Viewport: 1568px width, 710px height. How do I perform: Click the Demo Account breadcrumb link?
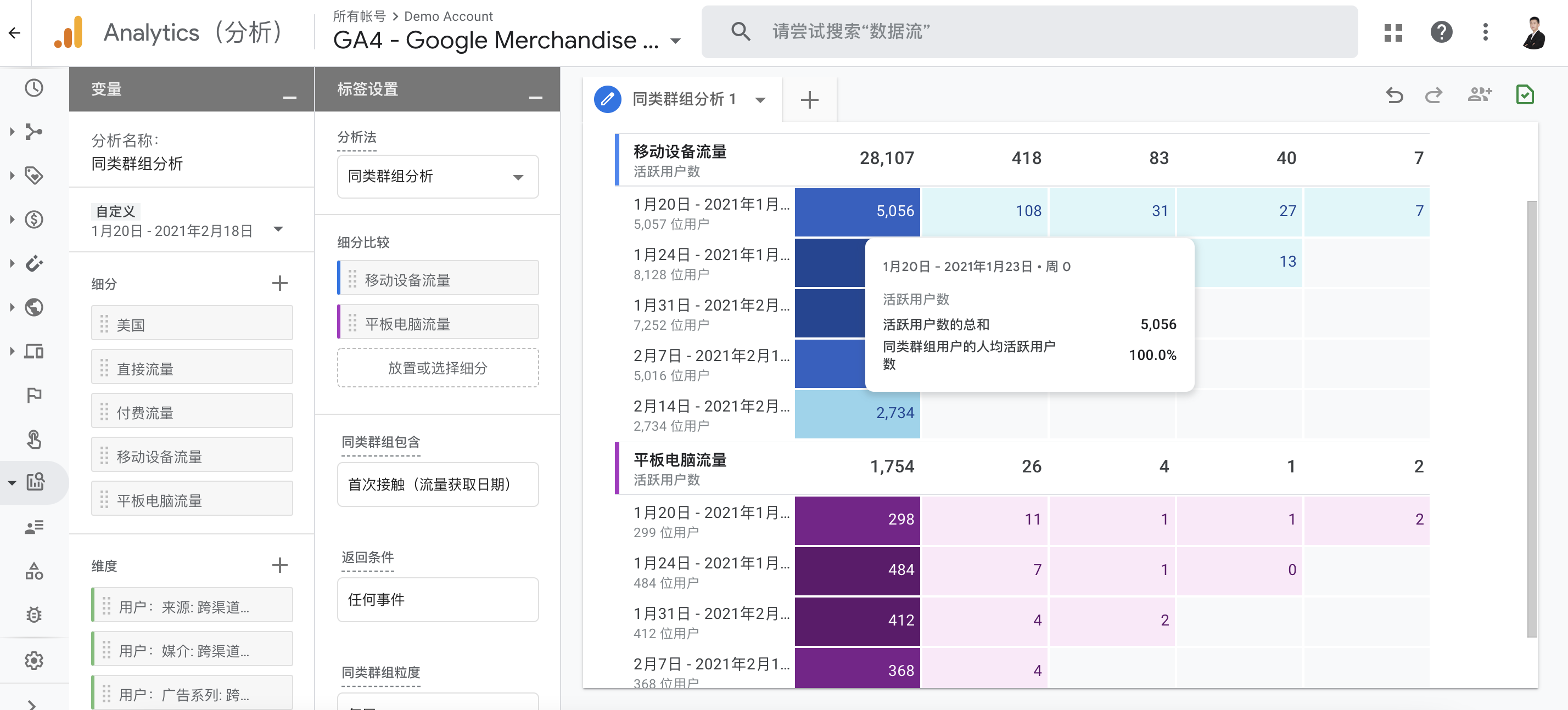tap(448, 16)
